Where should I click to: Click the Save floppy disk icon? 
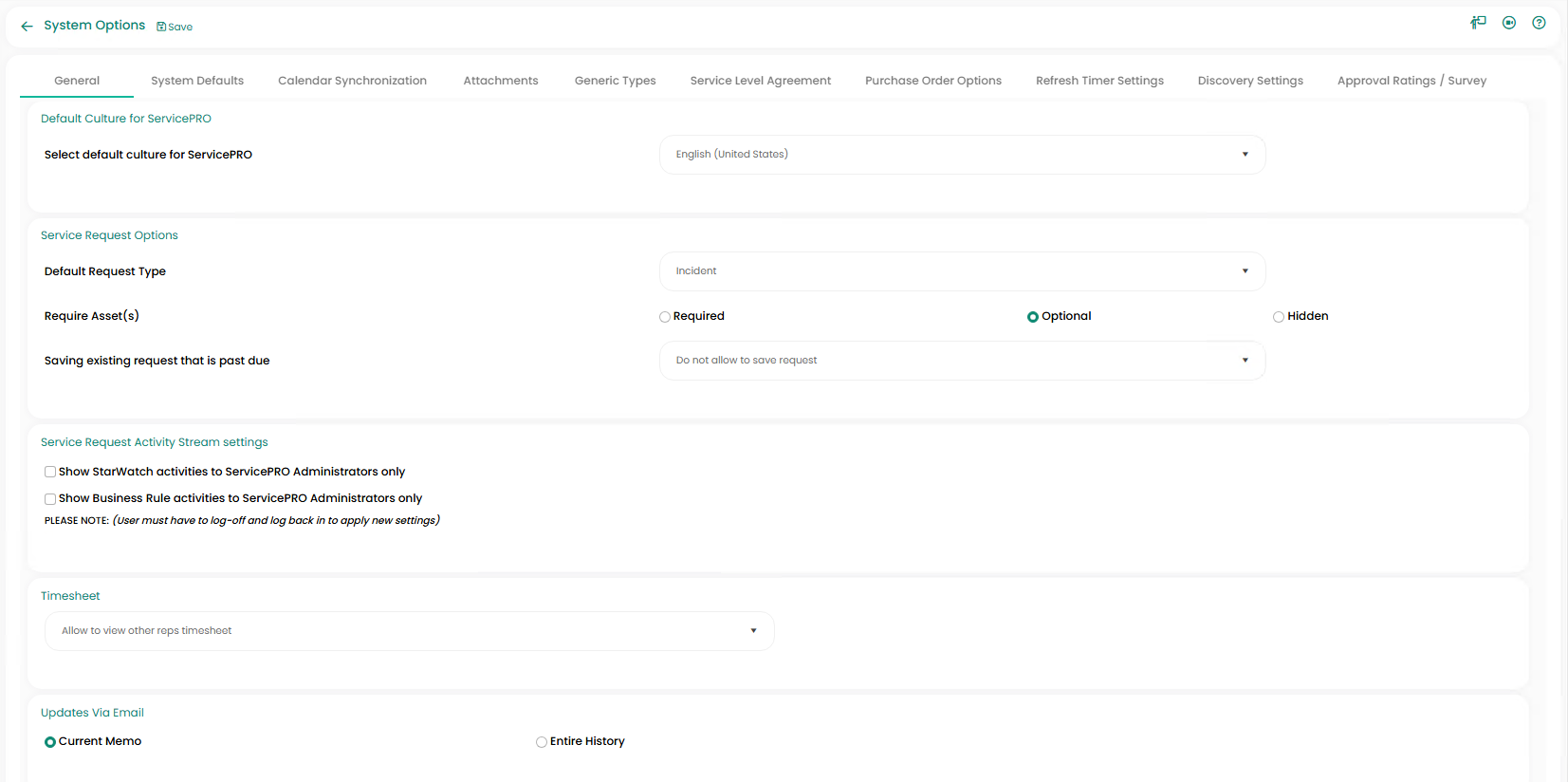(x=161, y=27)
